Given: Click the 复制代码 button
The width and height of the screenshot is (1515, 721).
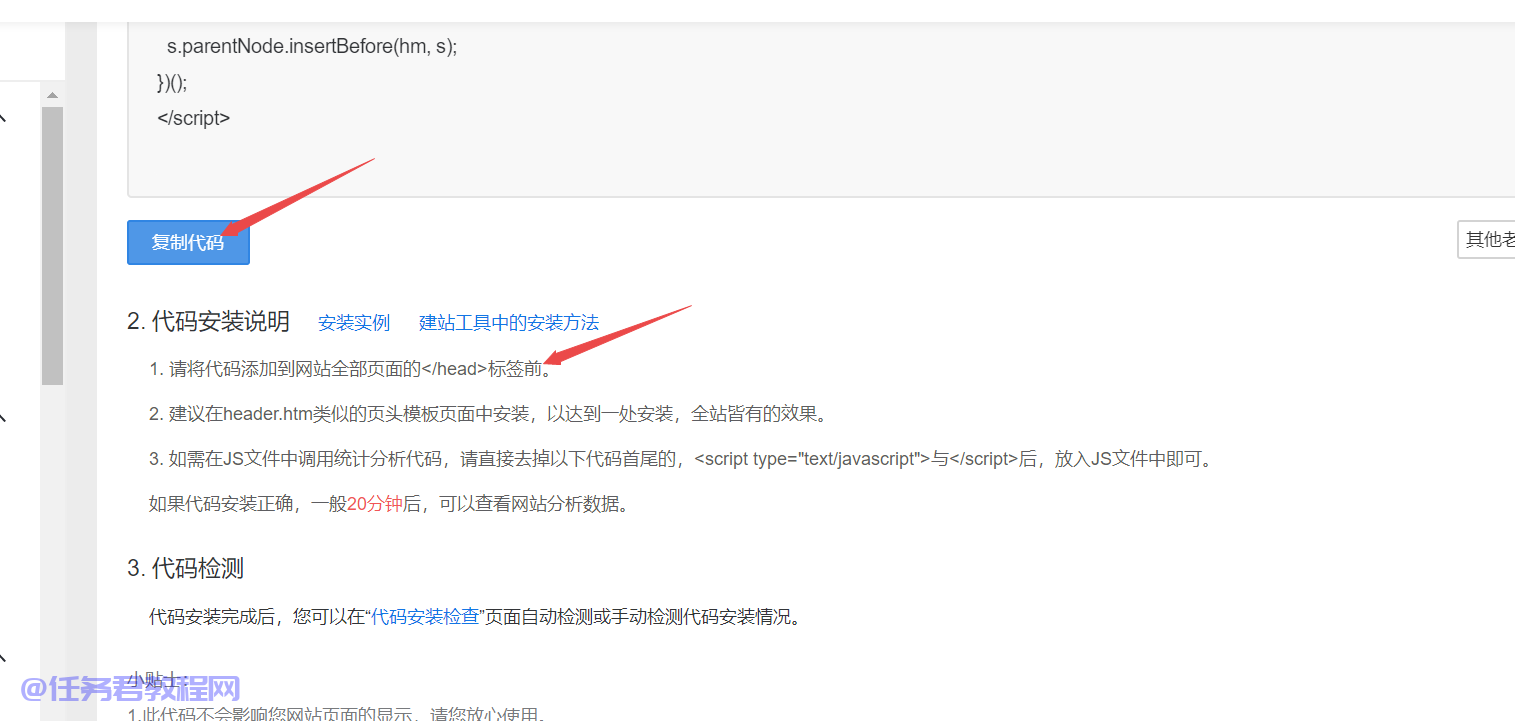Looking at the screenshot, I should pos(188,242).
